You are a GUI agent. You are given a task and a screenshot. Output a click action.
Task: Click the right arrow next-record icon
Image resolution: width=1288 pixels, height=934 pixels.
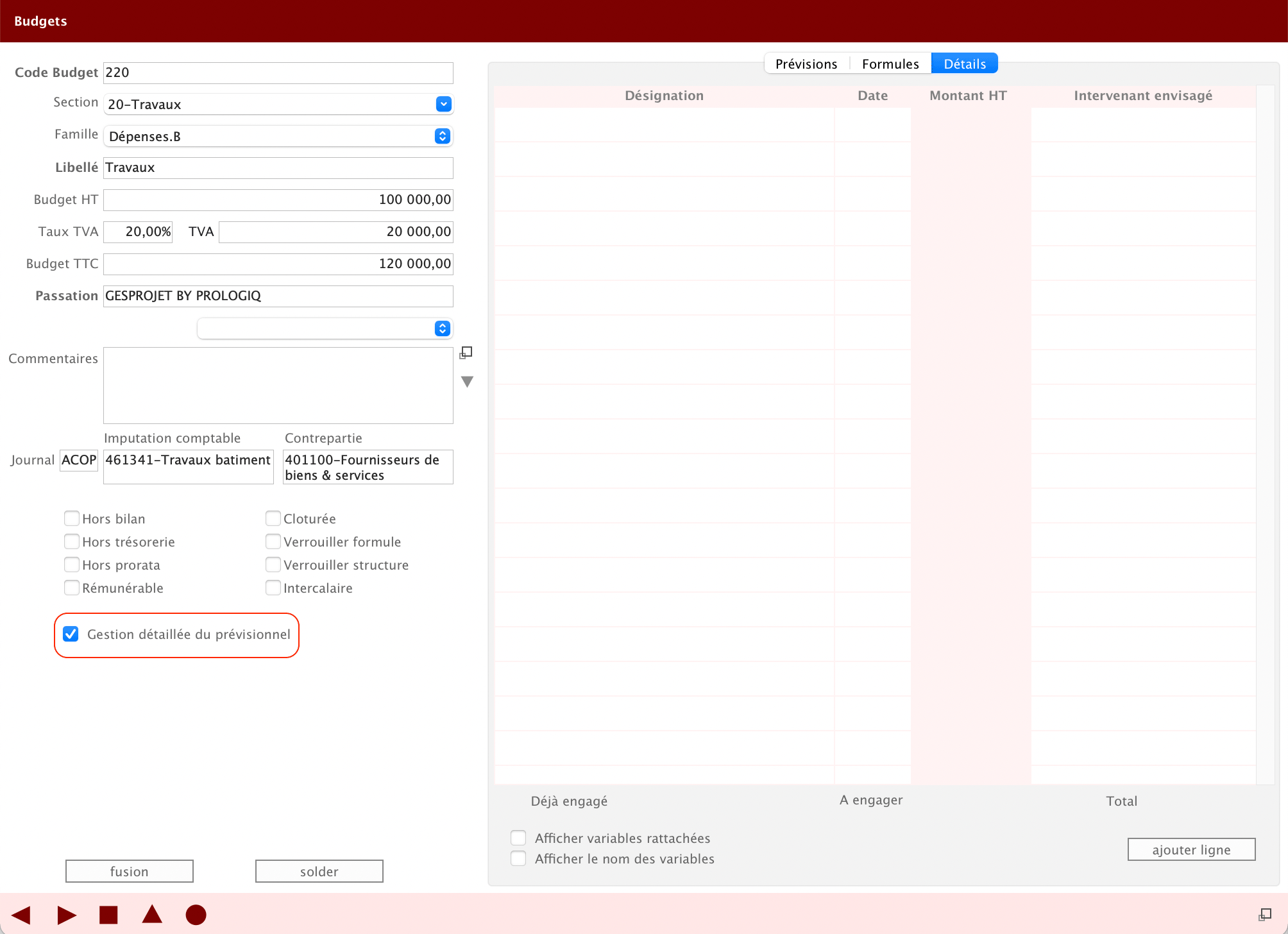tap(67, 915)
